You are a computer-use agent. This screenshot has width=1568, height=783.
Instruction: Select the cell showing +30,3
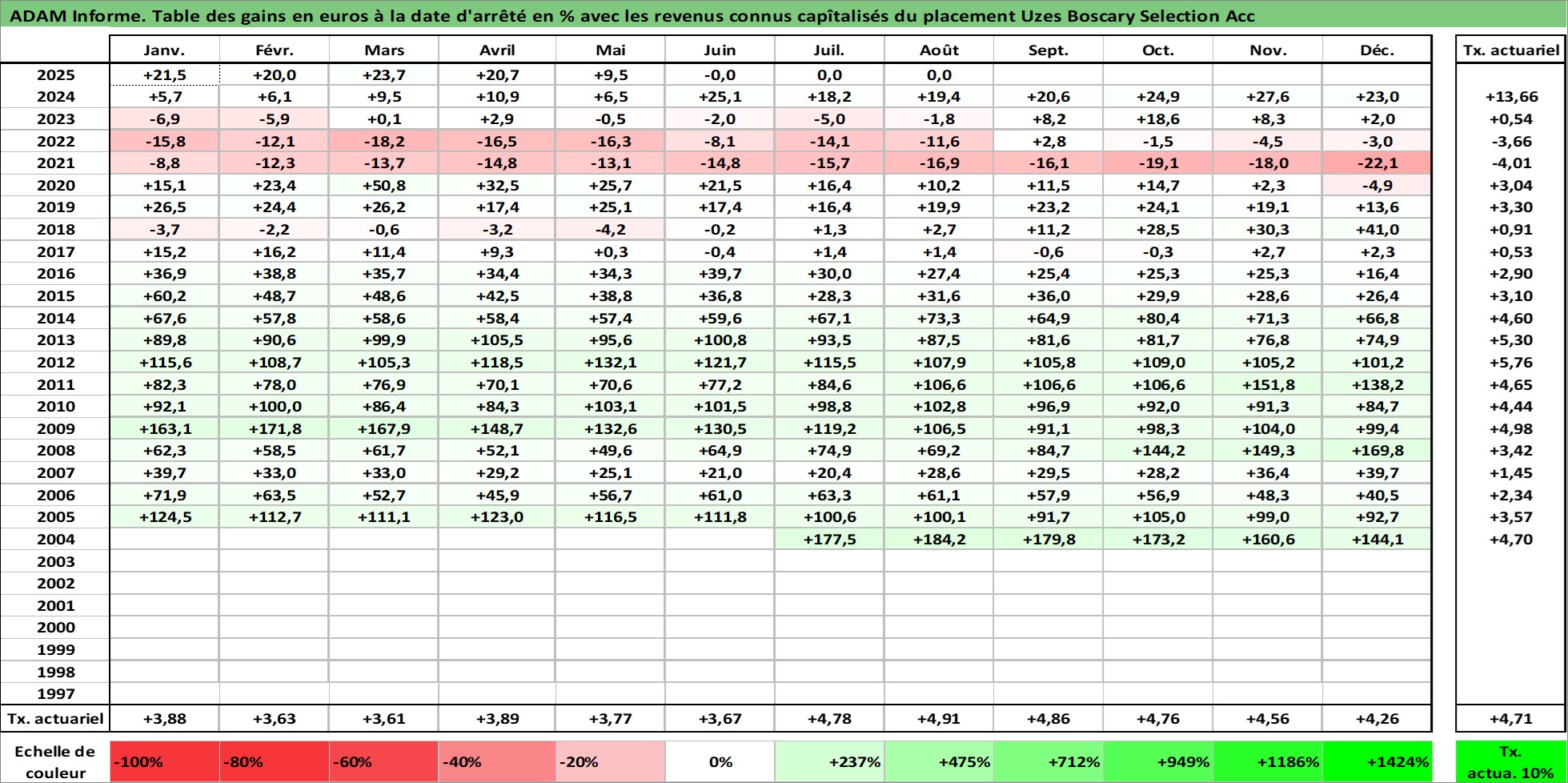pyautogui.click(x=1268, y=229)
